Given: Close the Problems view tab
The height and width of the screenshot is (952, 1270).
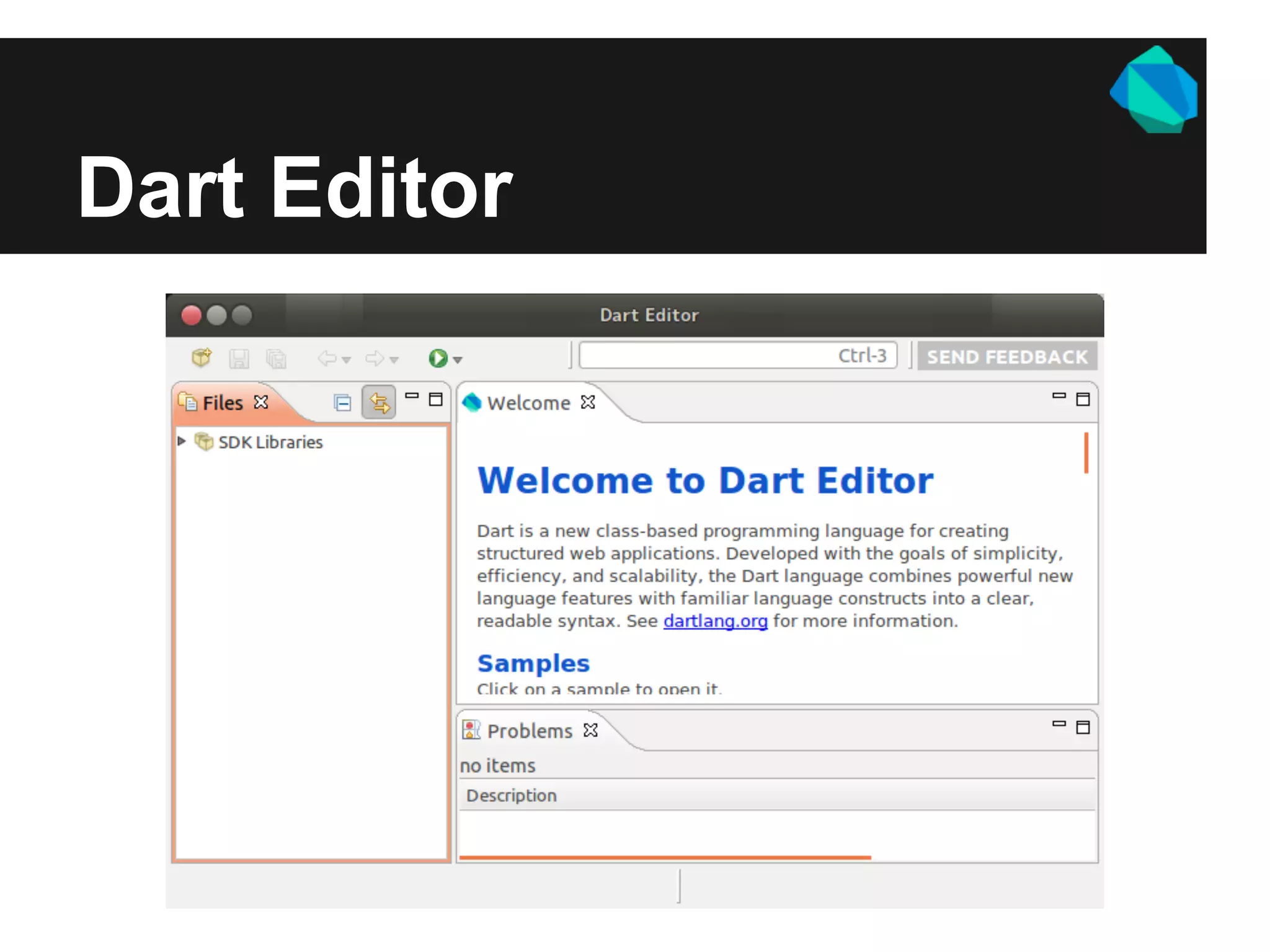Looking at the screenshot, I should [590, 730].
